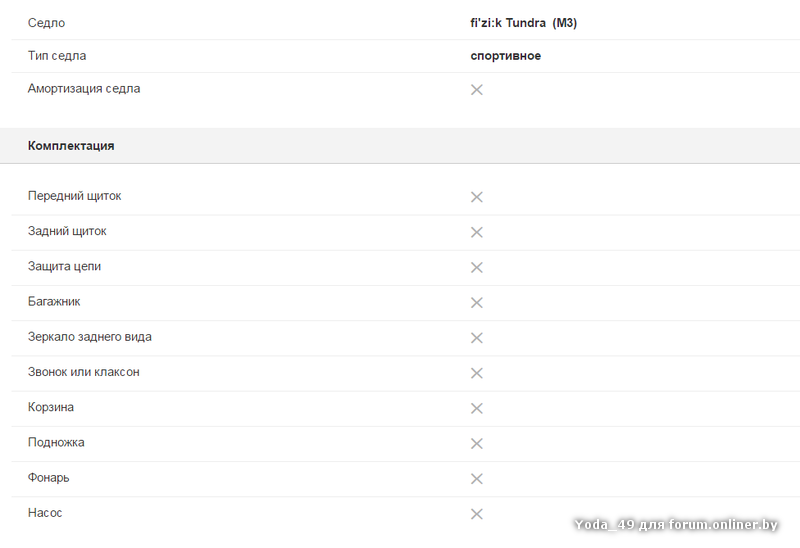Click the Комплектация section header
This screenshot has height=548, width=800.
71,146
